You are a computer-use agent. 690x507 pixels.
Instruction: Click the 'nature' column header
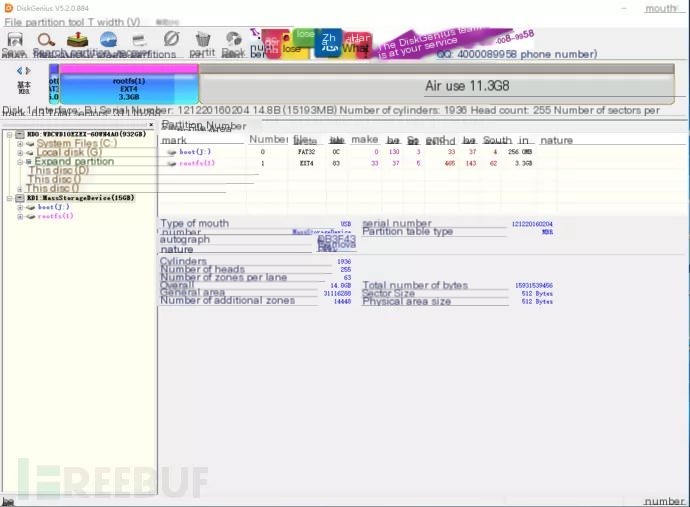coord(556,140)
